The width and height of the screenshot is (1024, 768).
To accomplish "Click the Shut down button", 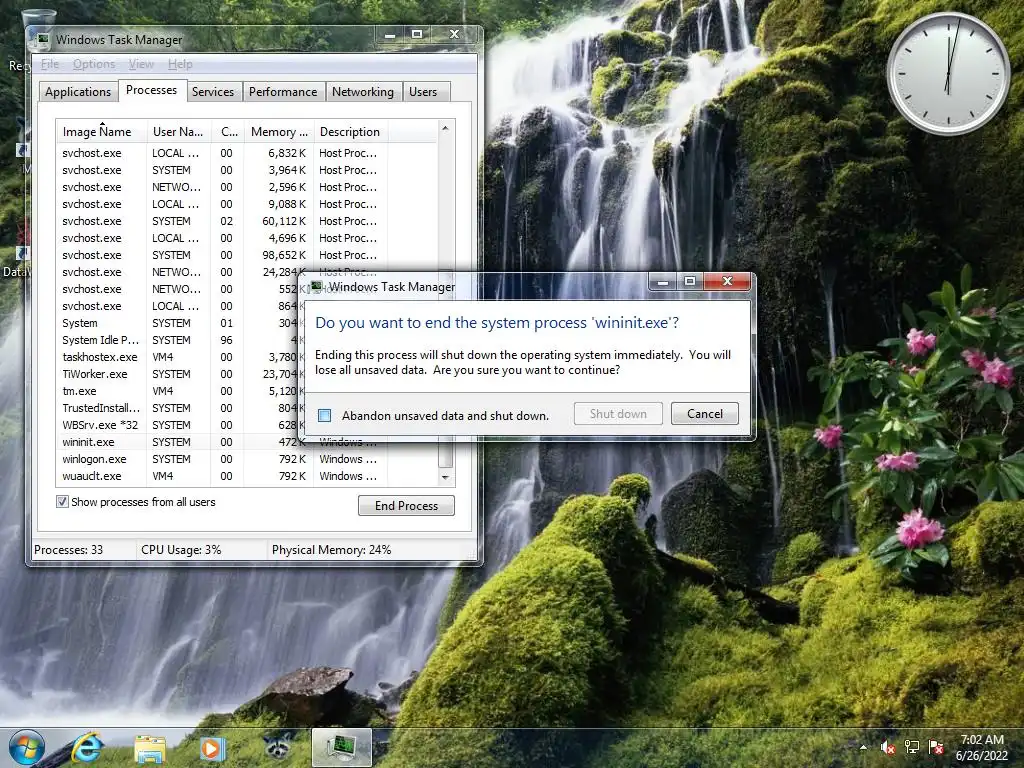I will pos(618,413).
